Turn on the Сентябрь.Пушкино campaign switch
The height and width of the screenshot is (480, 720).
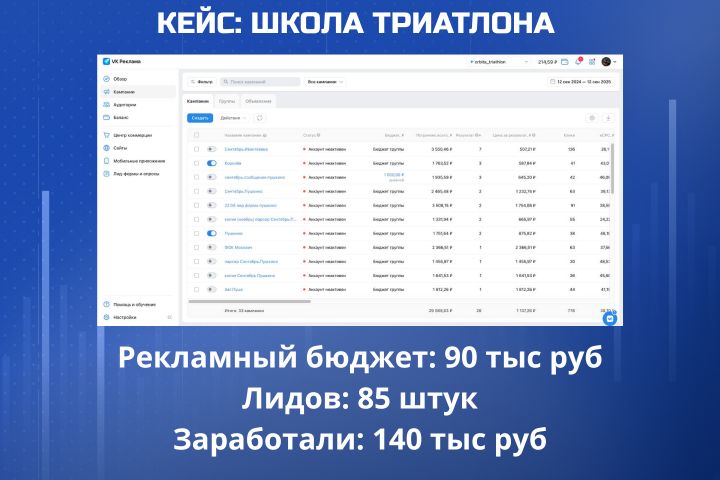[x=212, y=191]
